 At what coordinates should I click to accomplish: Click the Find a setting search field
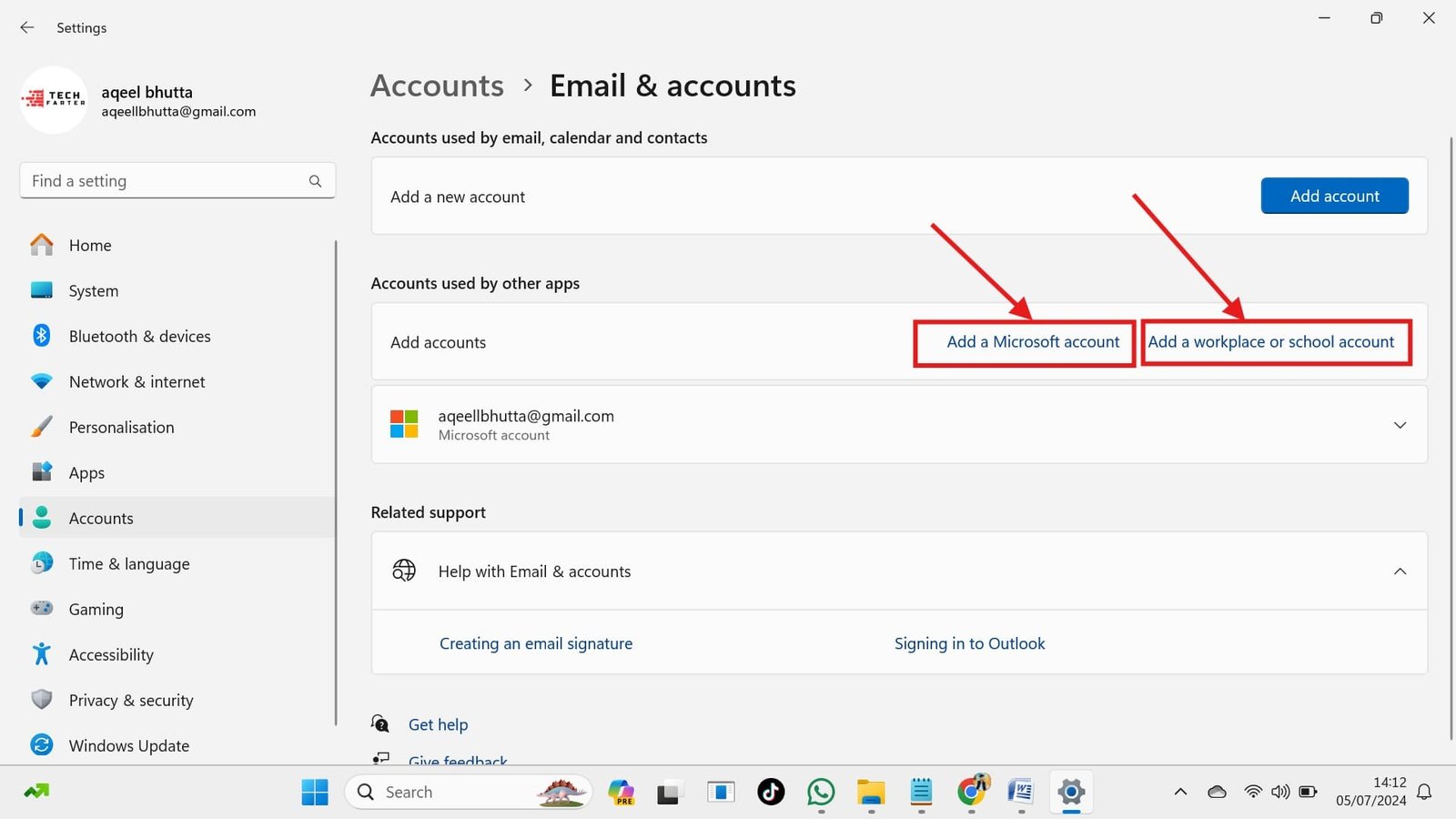[x=164, y=181]
